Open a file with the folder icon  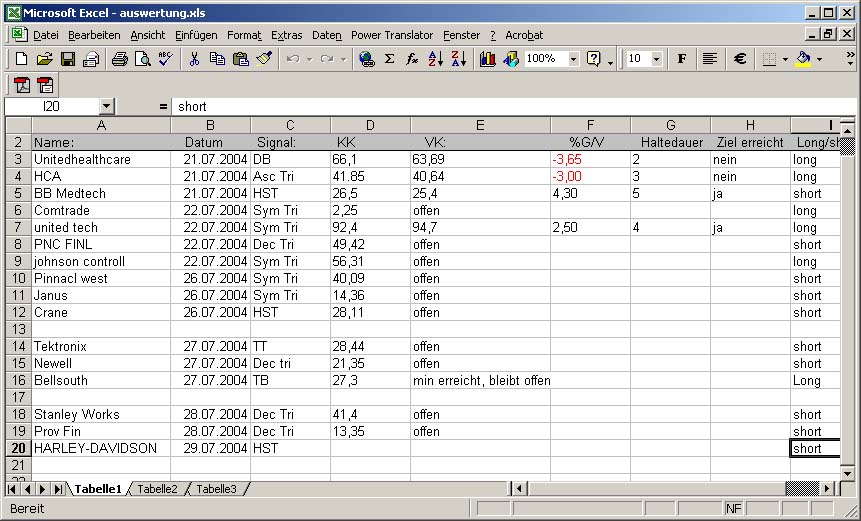(x=44, y=59)
